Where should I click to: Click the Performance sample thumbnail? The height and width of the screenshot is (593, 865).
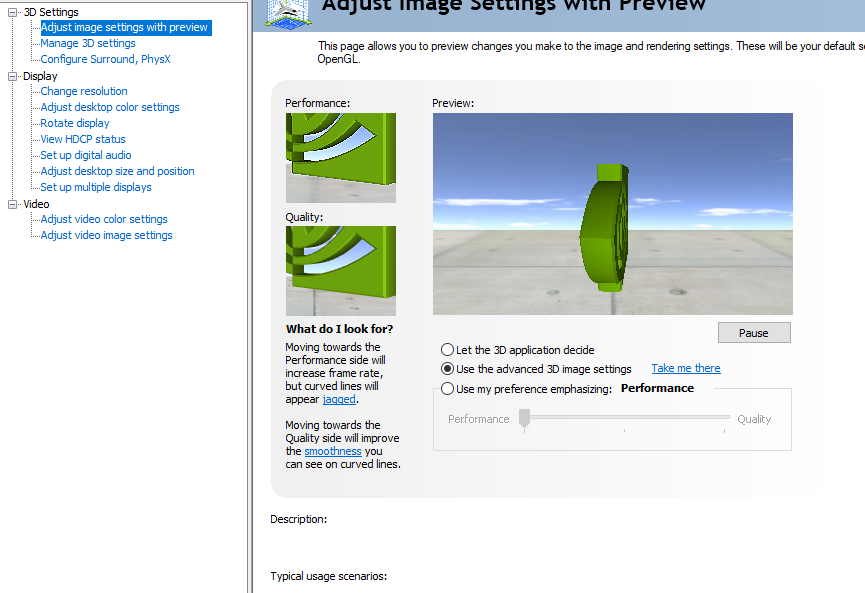coord(340,158)
